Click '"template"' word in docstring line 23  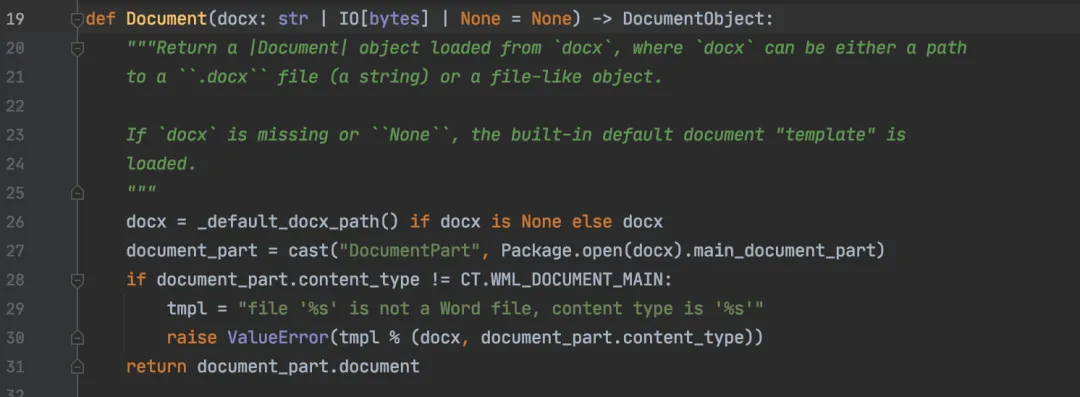click(825, 135)
